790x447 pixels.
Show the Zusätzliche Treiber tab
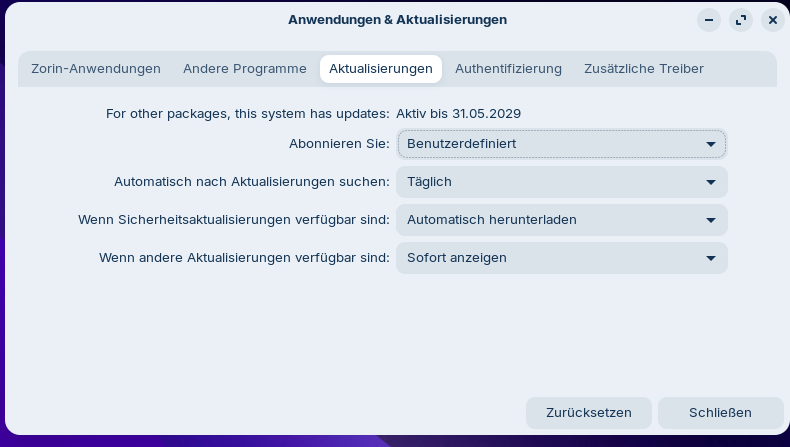pos(644,69)
